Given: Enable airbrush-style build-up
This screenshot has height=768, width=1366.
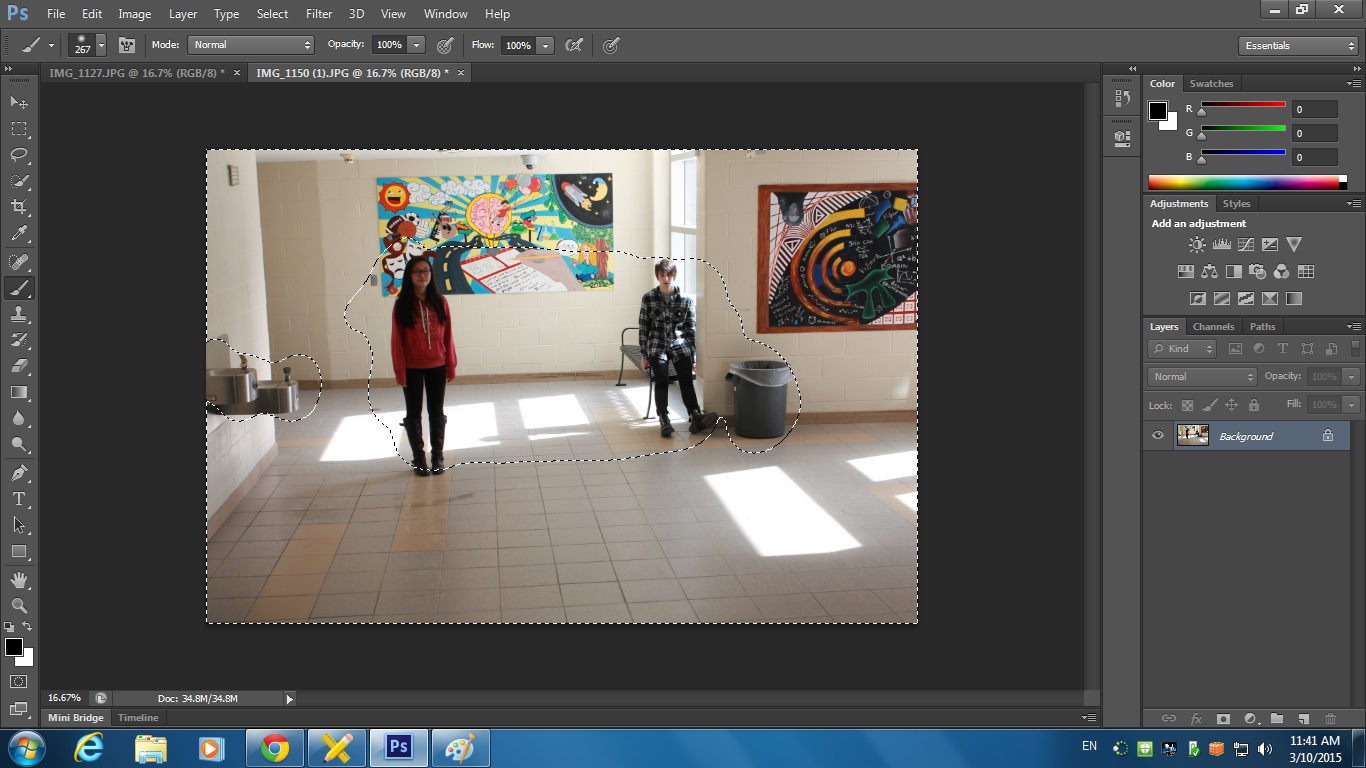Looking at the screenshot, I should click(x=574, y=45).
